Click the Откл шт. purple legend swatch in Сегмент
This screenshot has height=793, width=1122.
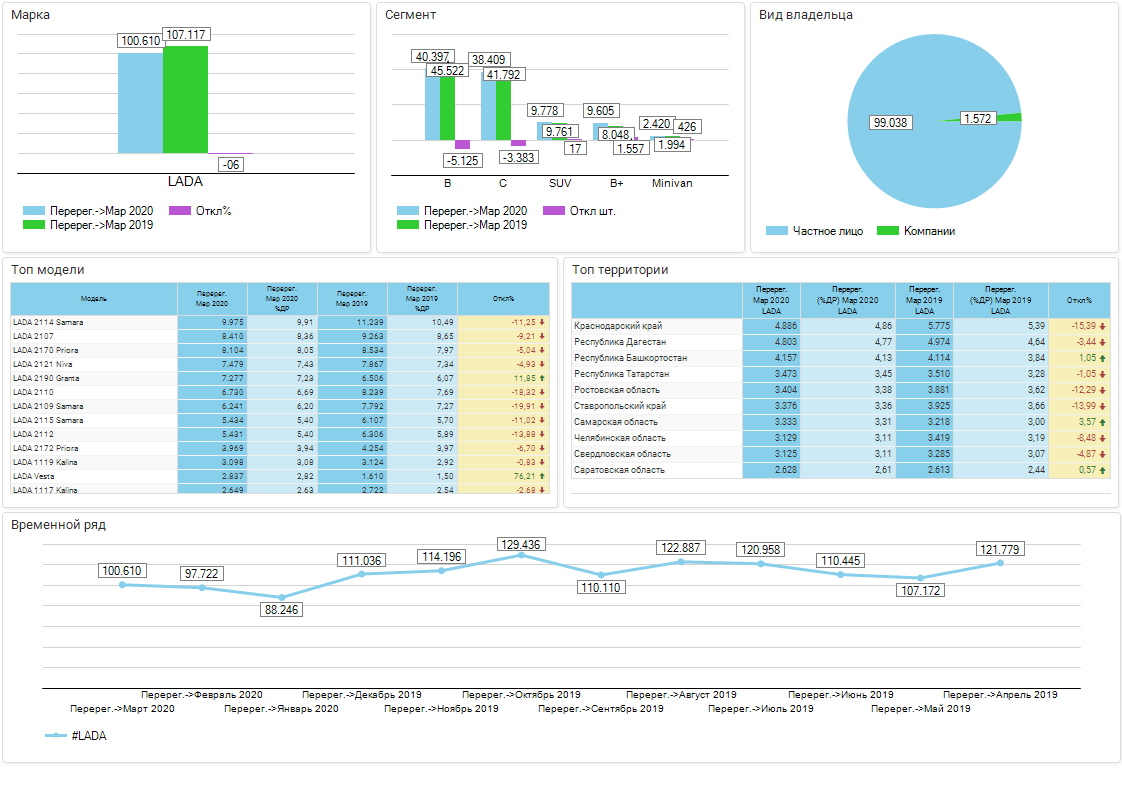click(554, 211)
